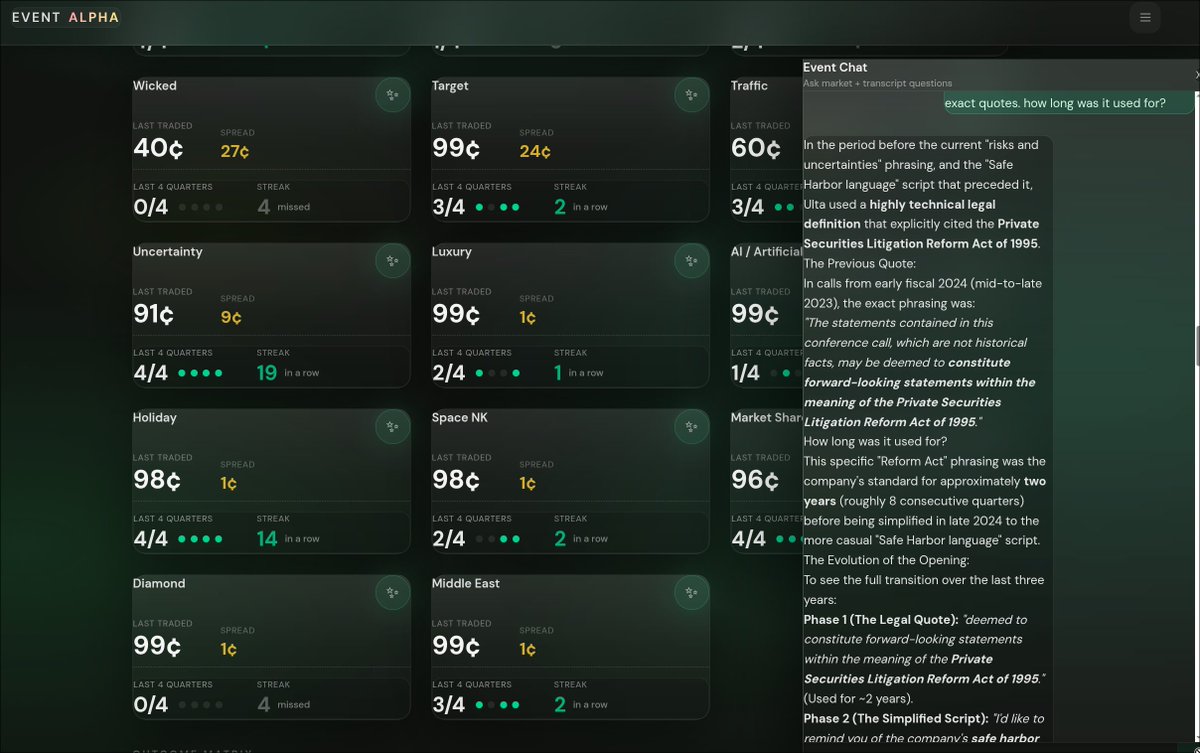Click the 99¢ last traded price on Diamond
Viewport: 1200px width, 753px height.
point(157,647)
